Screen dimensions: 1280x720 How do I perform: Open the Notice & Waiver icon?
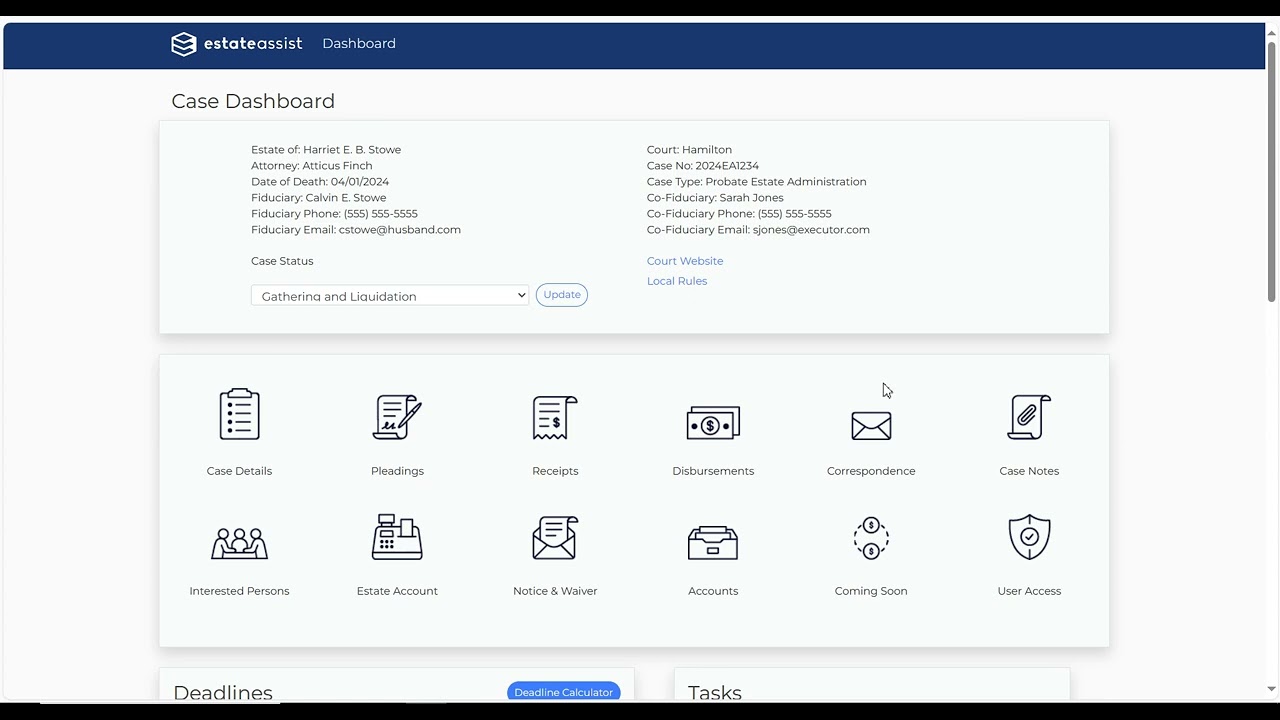click(555, 537)
